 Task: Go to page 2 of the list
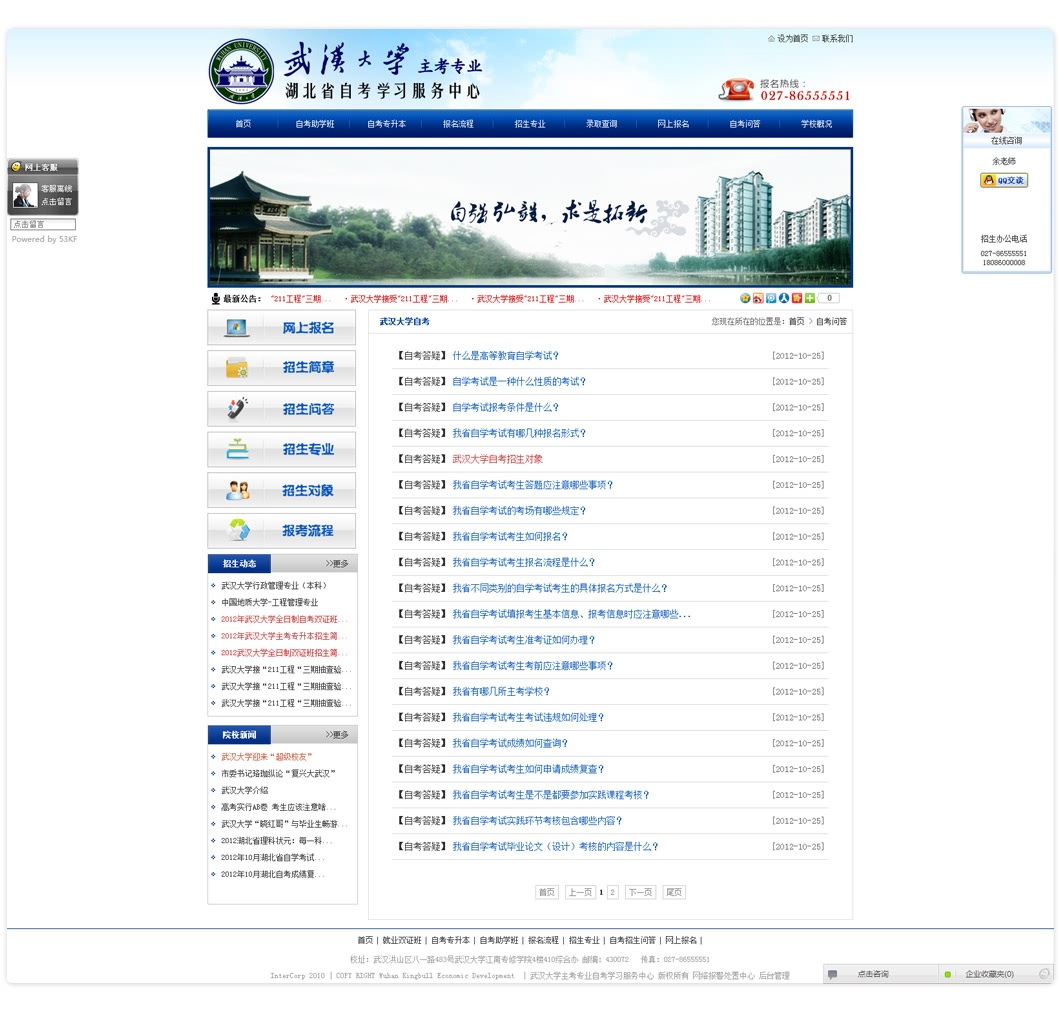pos(612,892)
